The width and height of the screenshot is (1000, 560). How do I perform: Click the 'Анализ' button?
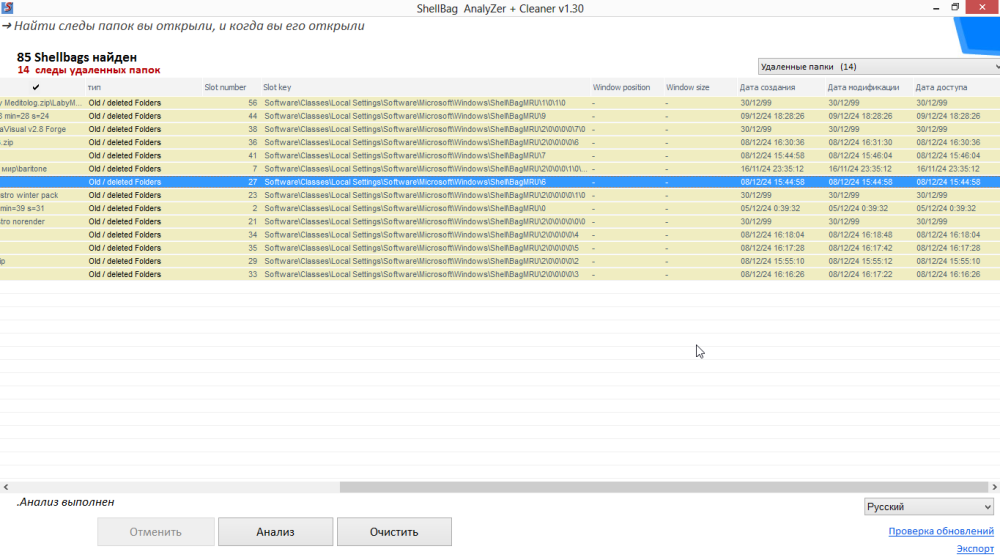(276, 531)
